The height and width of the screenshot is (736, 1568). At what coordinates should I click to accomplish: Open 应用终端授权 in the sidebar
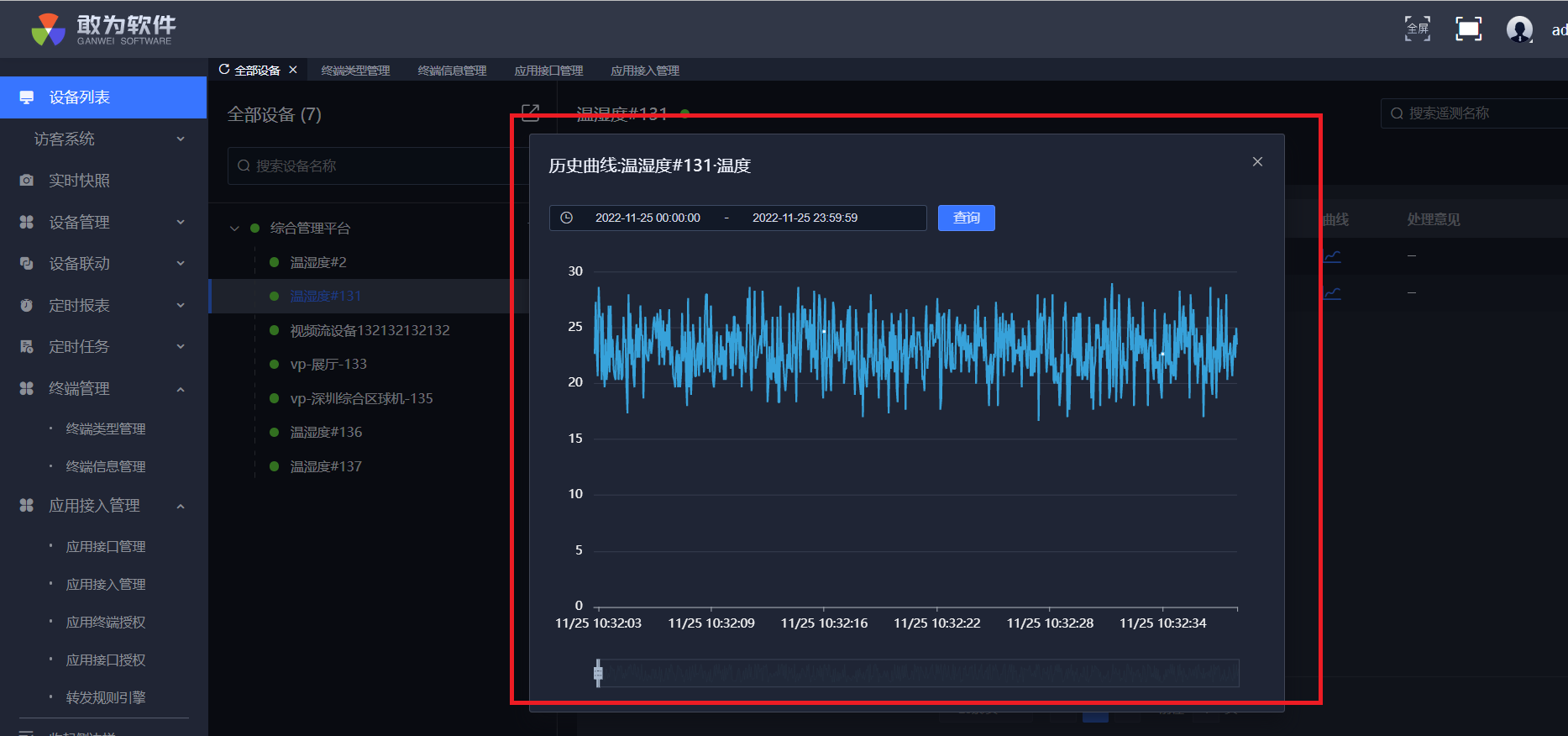pos(106,622)
